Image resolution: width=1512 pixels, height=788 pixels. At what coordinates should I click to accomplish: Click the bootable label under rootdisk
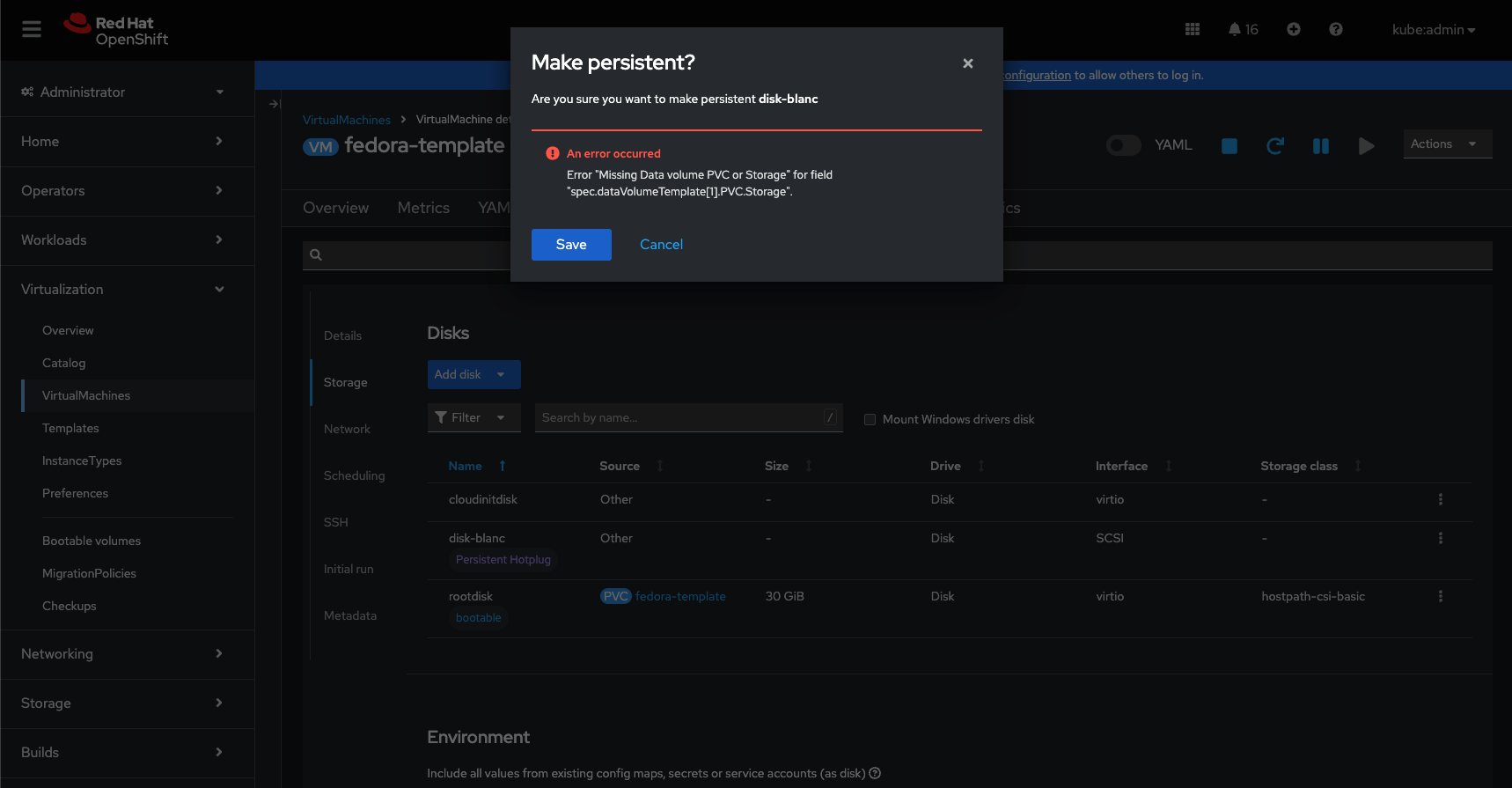479,618
